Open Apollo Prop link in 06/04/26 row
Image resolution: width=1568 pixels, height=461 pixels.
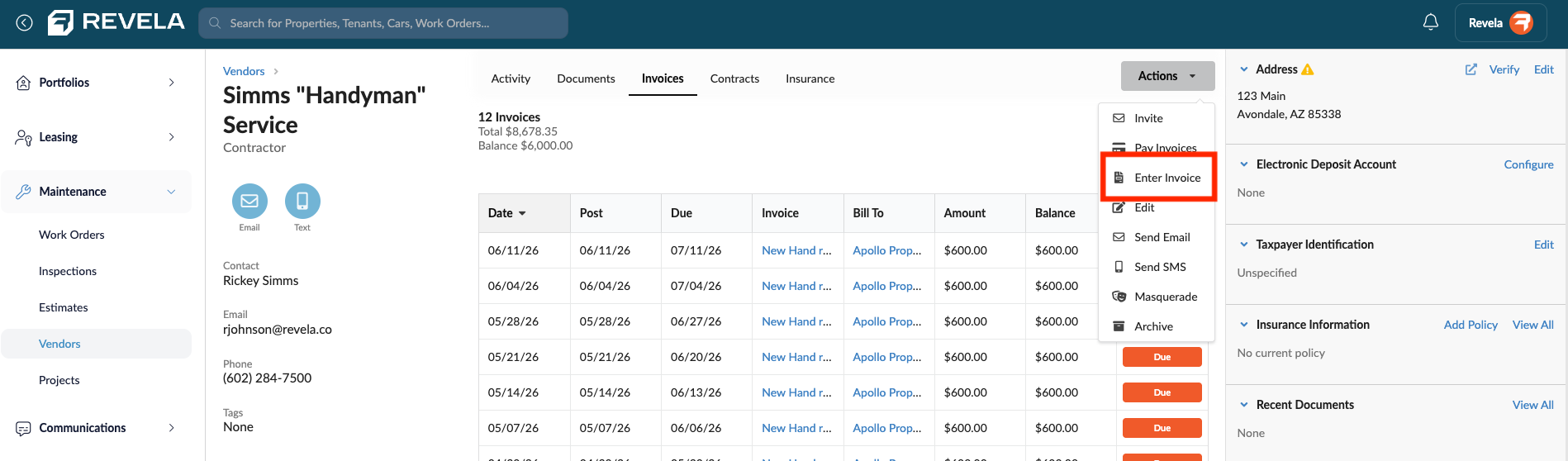coord(886,286)
